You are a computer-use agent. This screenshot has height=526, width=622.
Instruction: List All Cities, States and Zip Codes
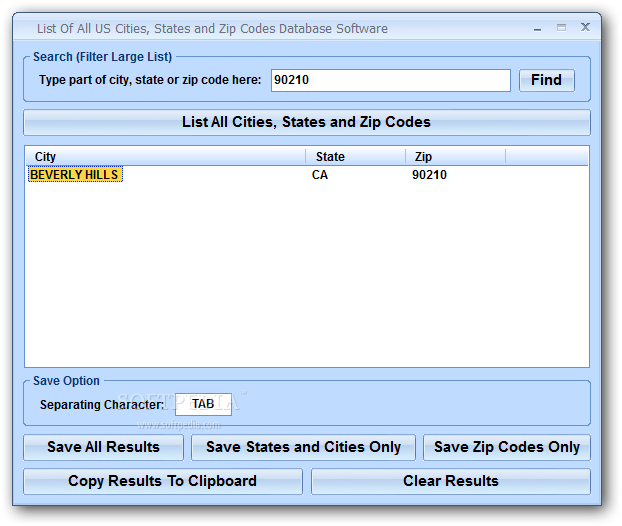pyautogui.click(x=307, y=122)
